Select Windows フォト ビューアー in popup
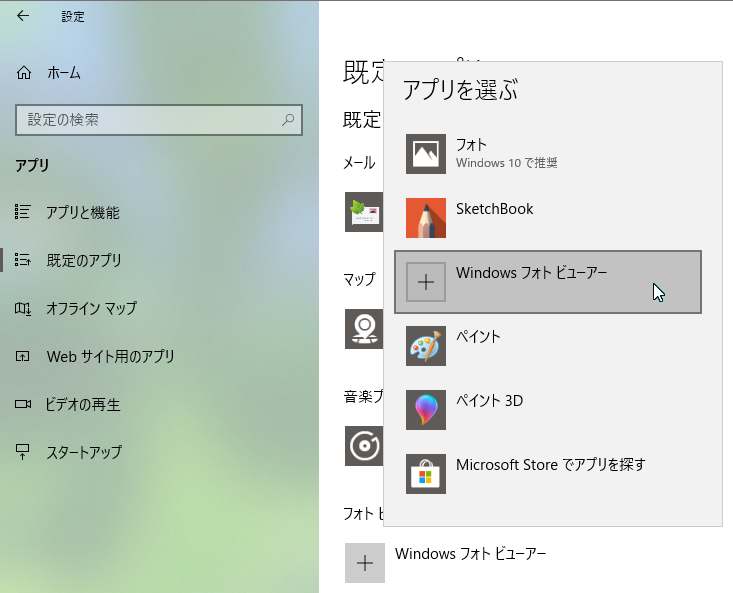 coord(548,282)
